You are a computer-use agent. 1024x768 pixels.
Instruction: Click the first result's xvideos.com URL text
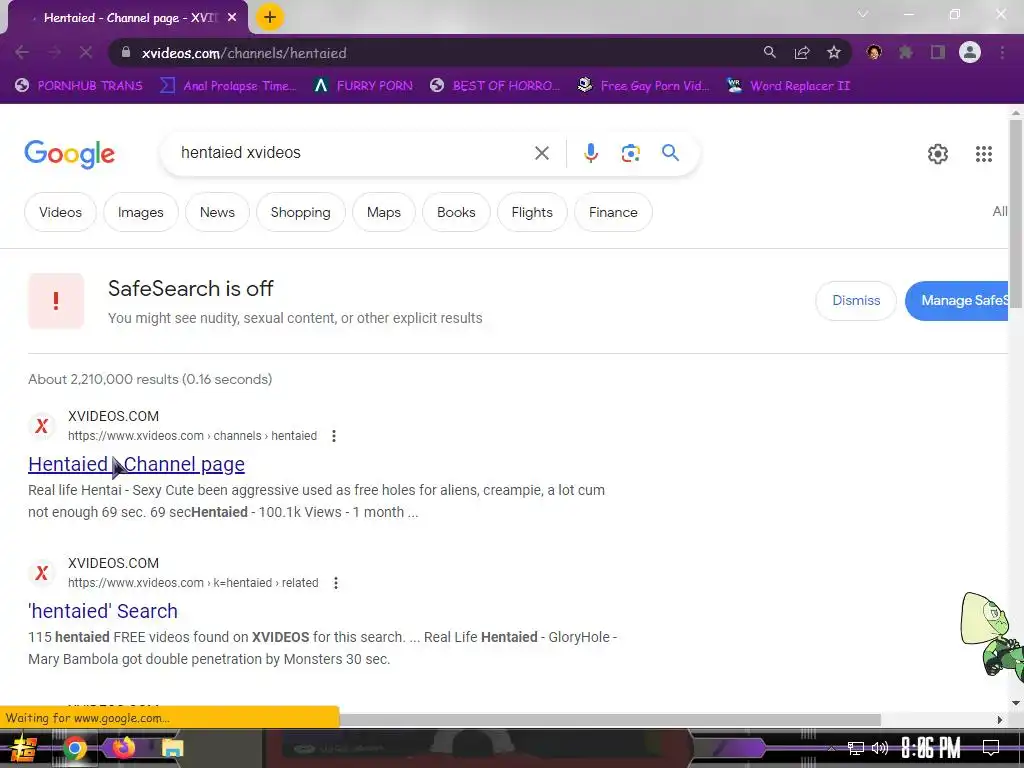(x=192, y=436)
